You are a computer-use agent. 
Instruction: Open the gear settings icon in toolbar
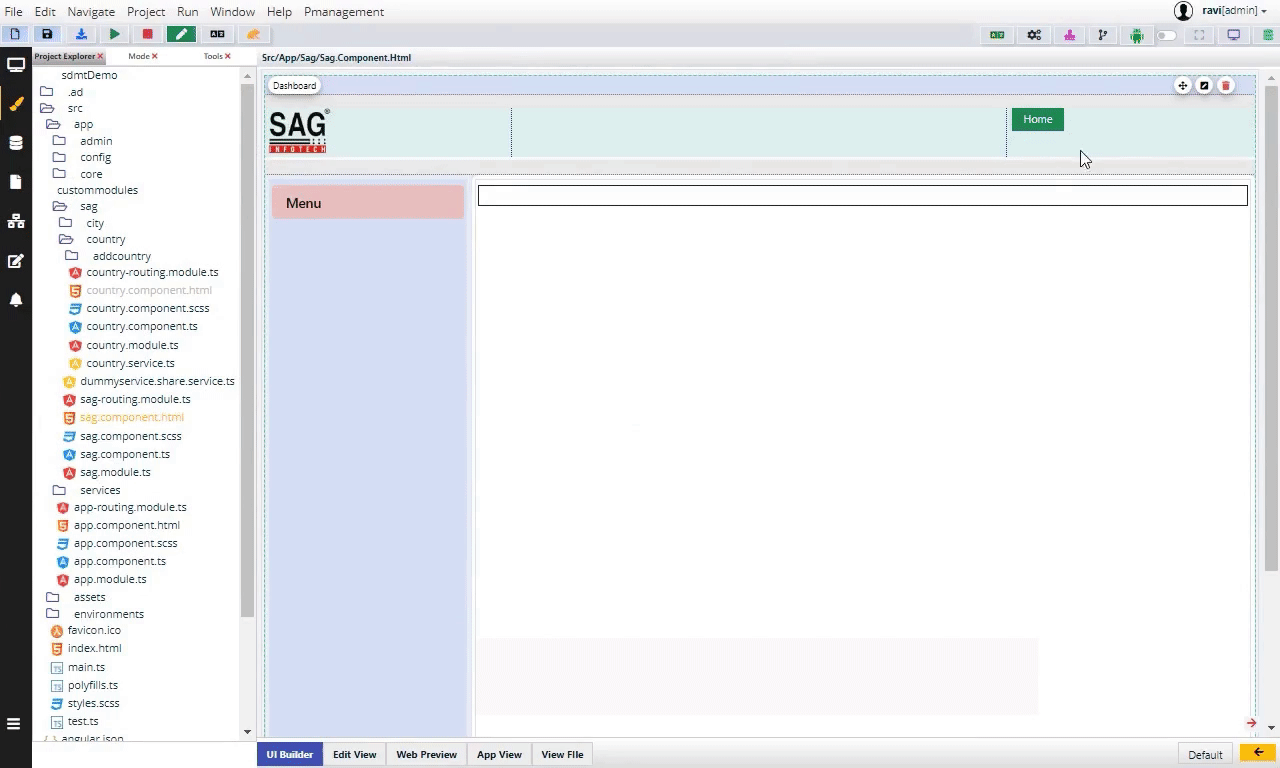pyautogui.click(x=1034, y=35)
